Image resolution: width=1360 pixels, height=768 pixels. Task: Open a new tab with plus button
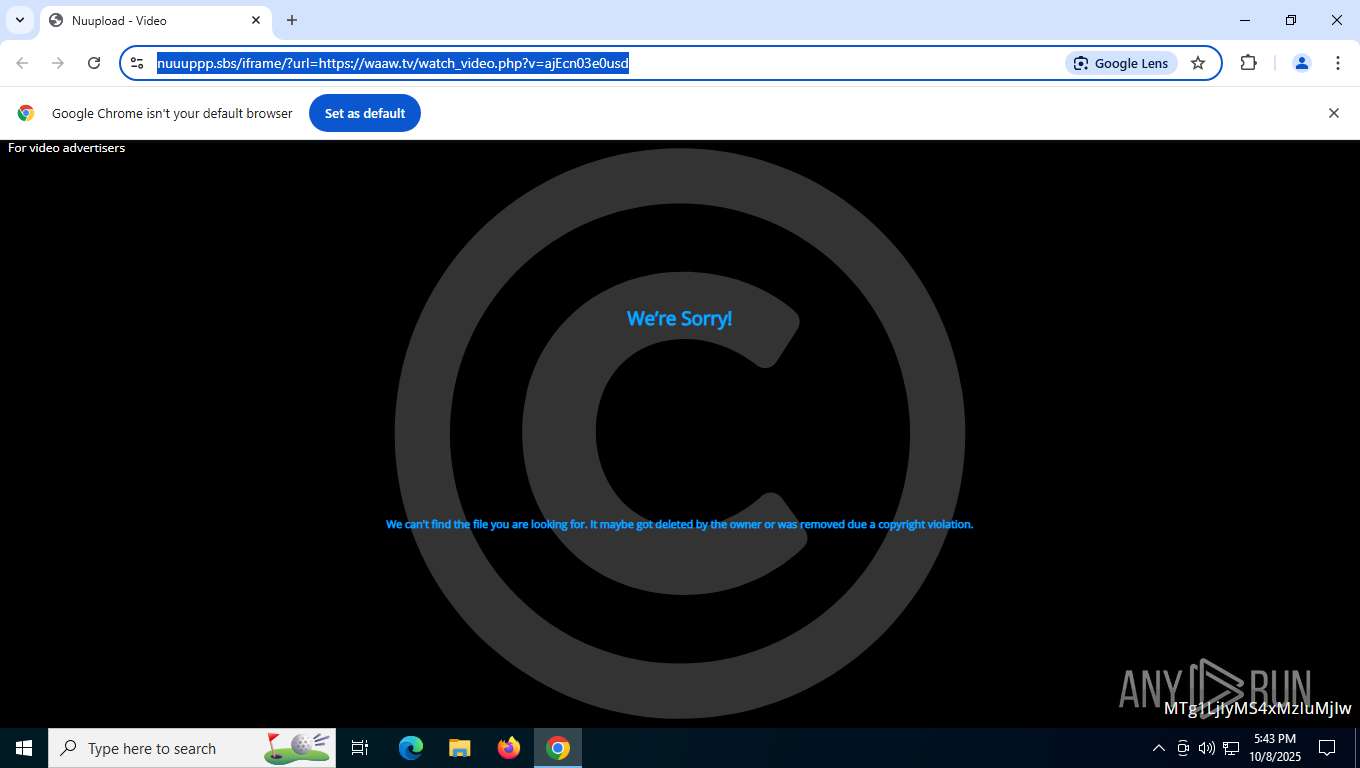pos(292,20)
